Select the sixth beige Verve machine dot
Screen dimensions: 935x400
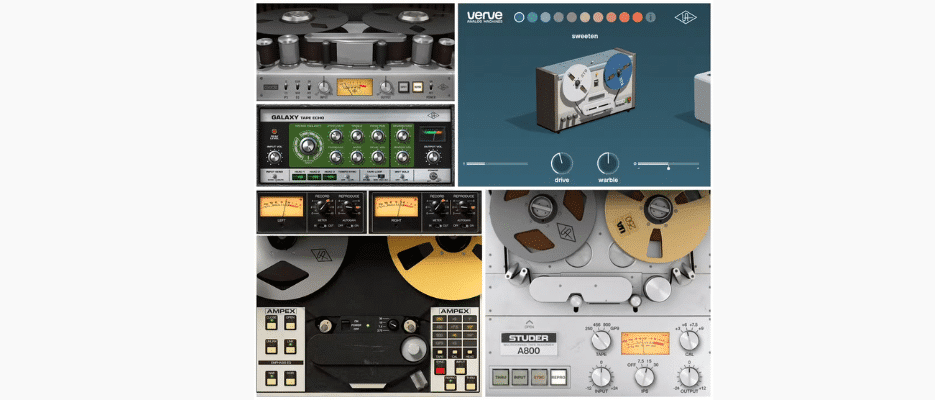tap(584, 17)
